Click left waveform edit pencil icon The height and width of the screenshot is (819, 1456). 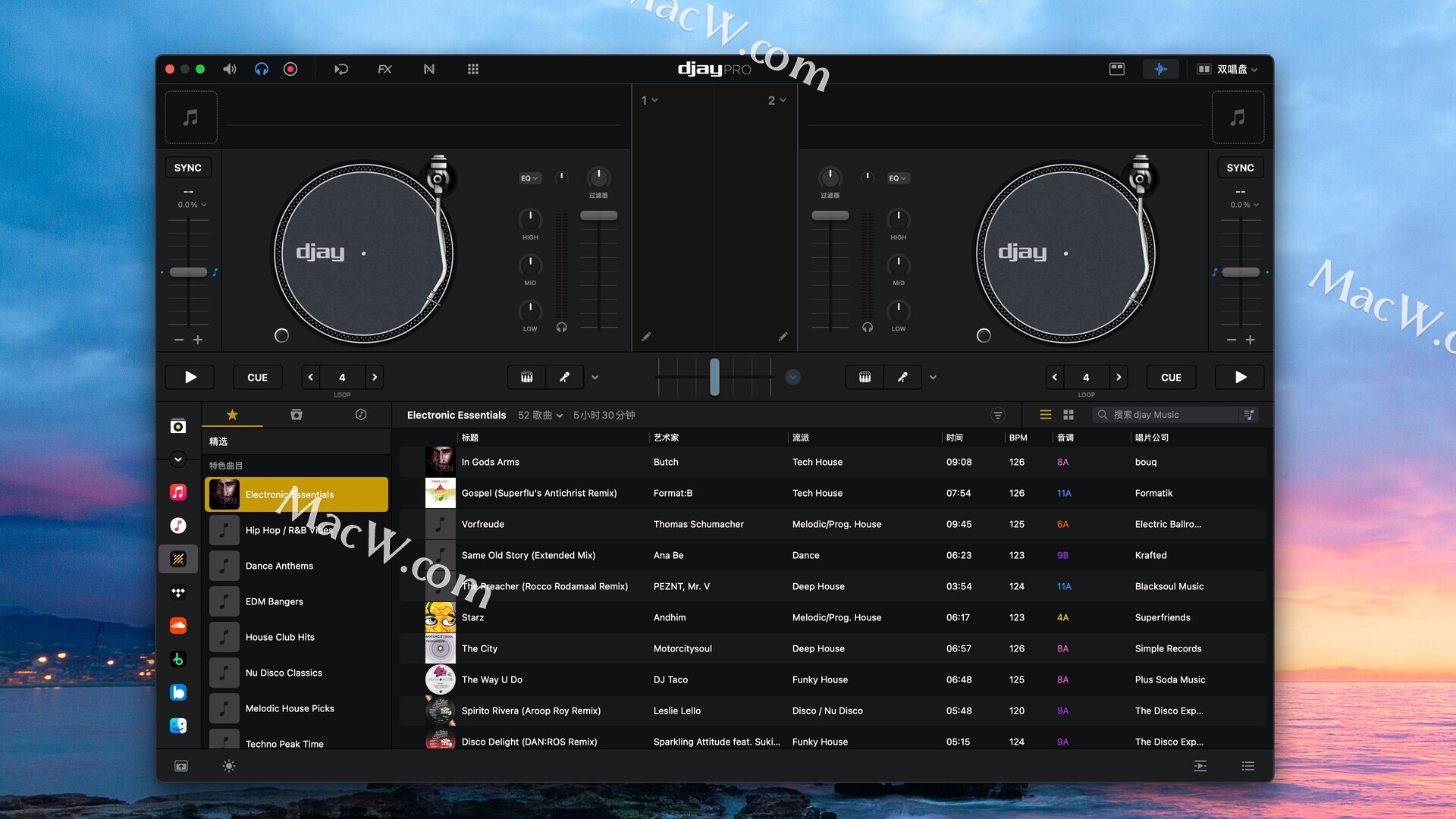tap(646, 337)
